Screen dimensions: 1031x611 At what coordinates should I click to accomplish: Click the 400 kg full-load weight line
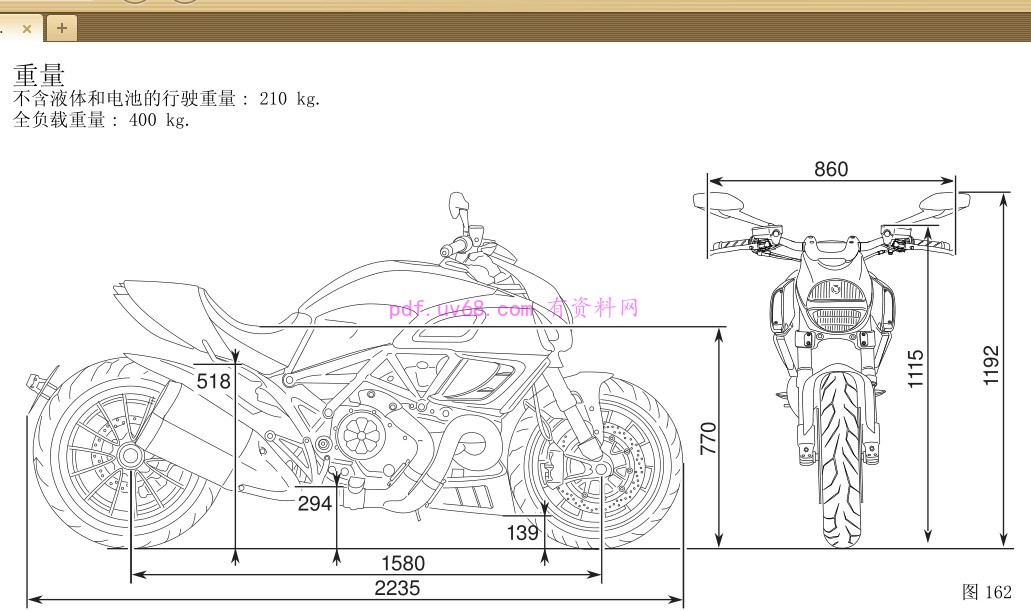point(101,121)
